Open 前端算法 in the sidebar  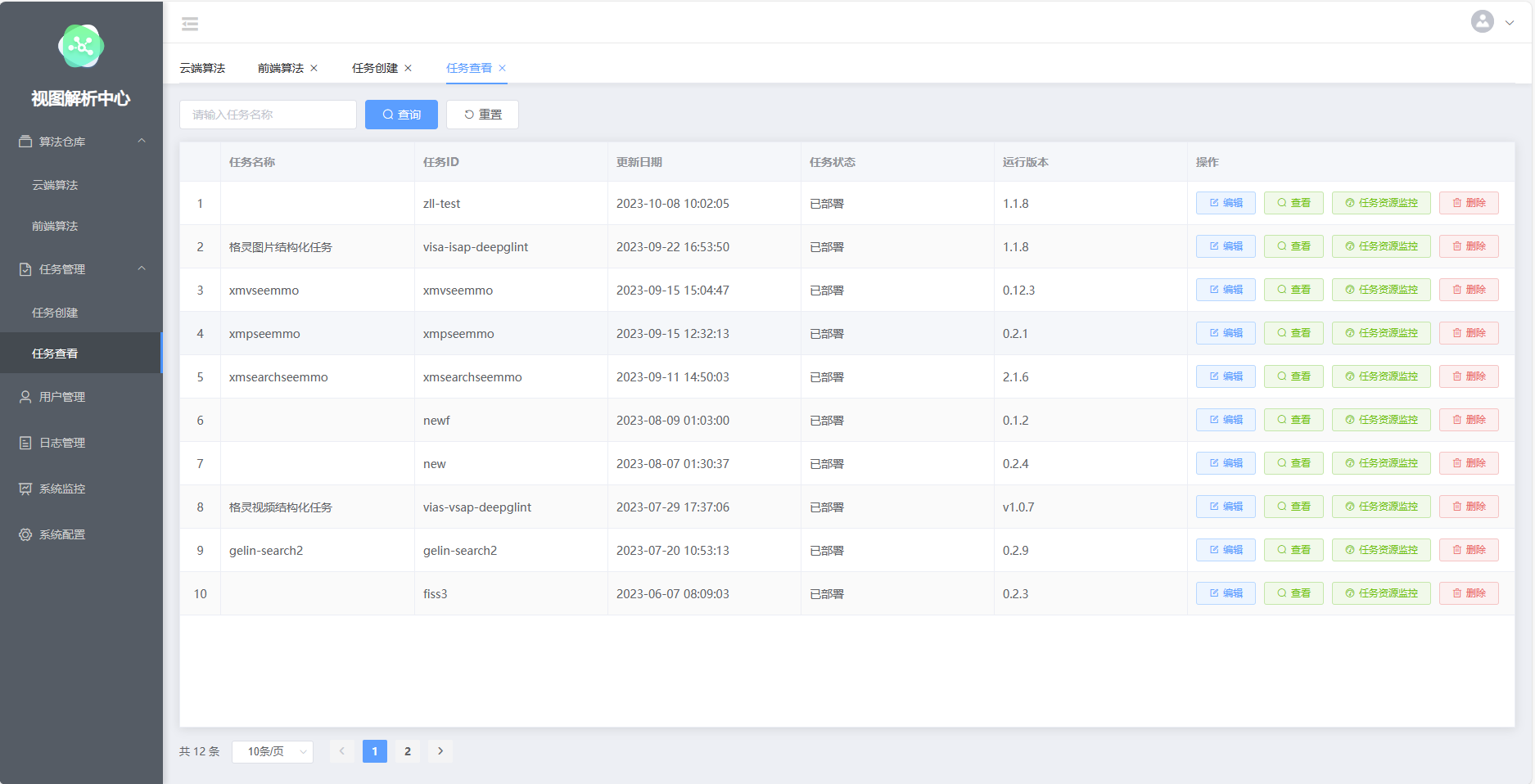coord(55,226)
